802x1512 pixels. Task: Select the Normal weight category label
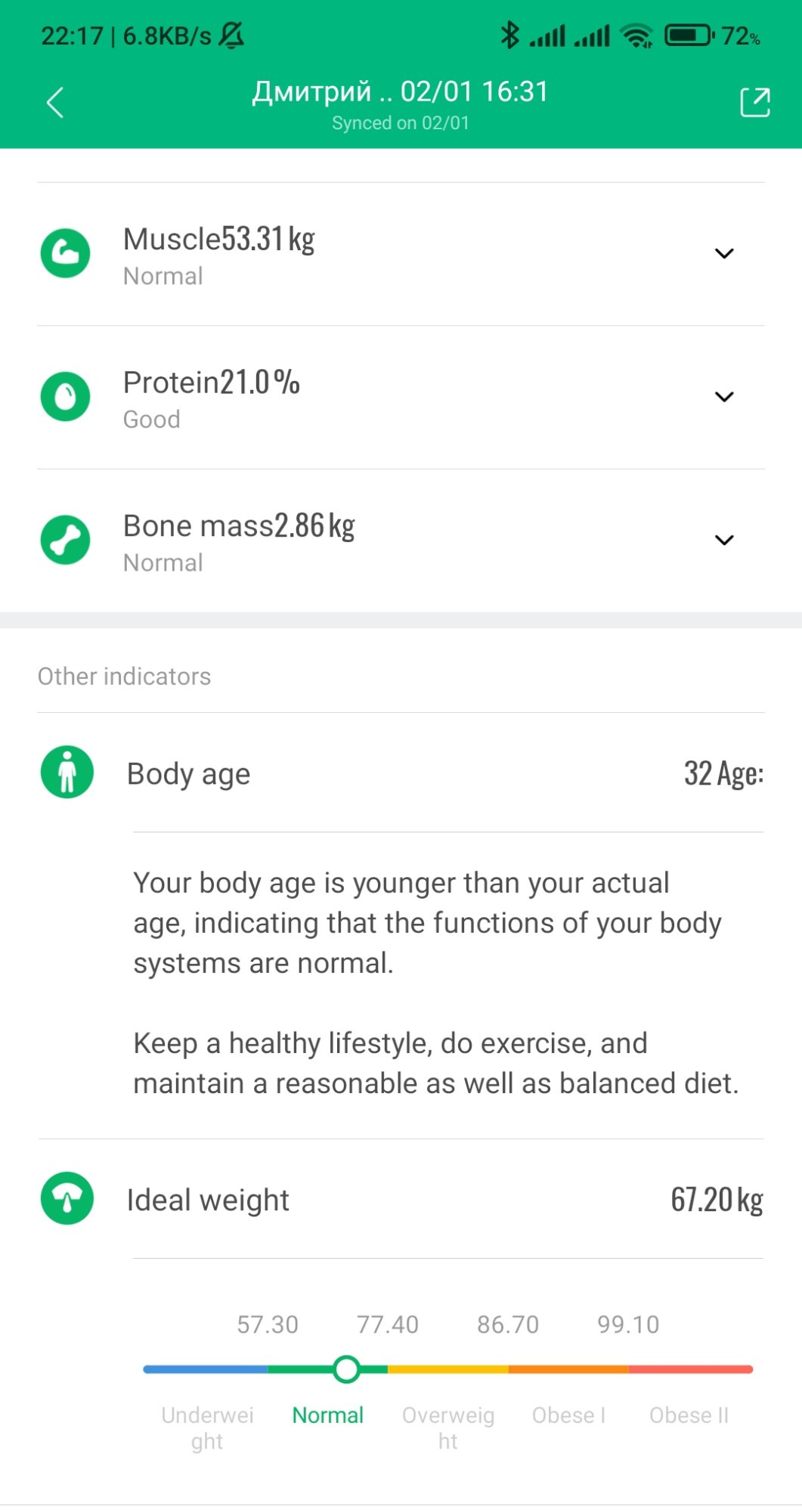point(327,1415)
